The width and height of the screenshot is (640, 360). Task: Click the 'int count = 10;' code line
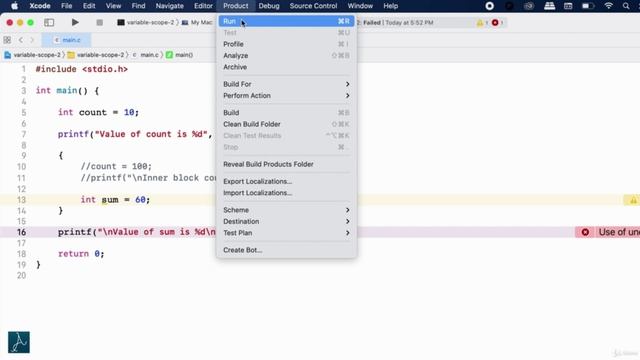click(x=98, y=112)
